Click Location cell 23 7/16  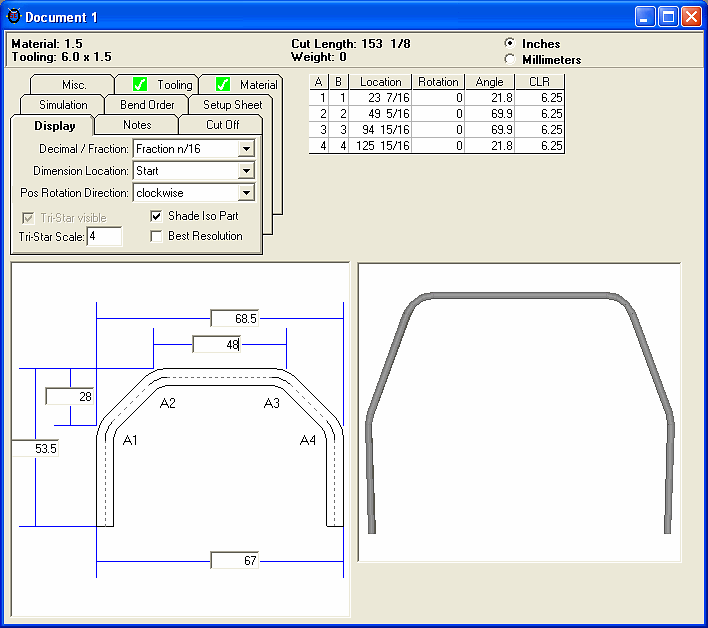[380, 98]
